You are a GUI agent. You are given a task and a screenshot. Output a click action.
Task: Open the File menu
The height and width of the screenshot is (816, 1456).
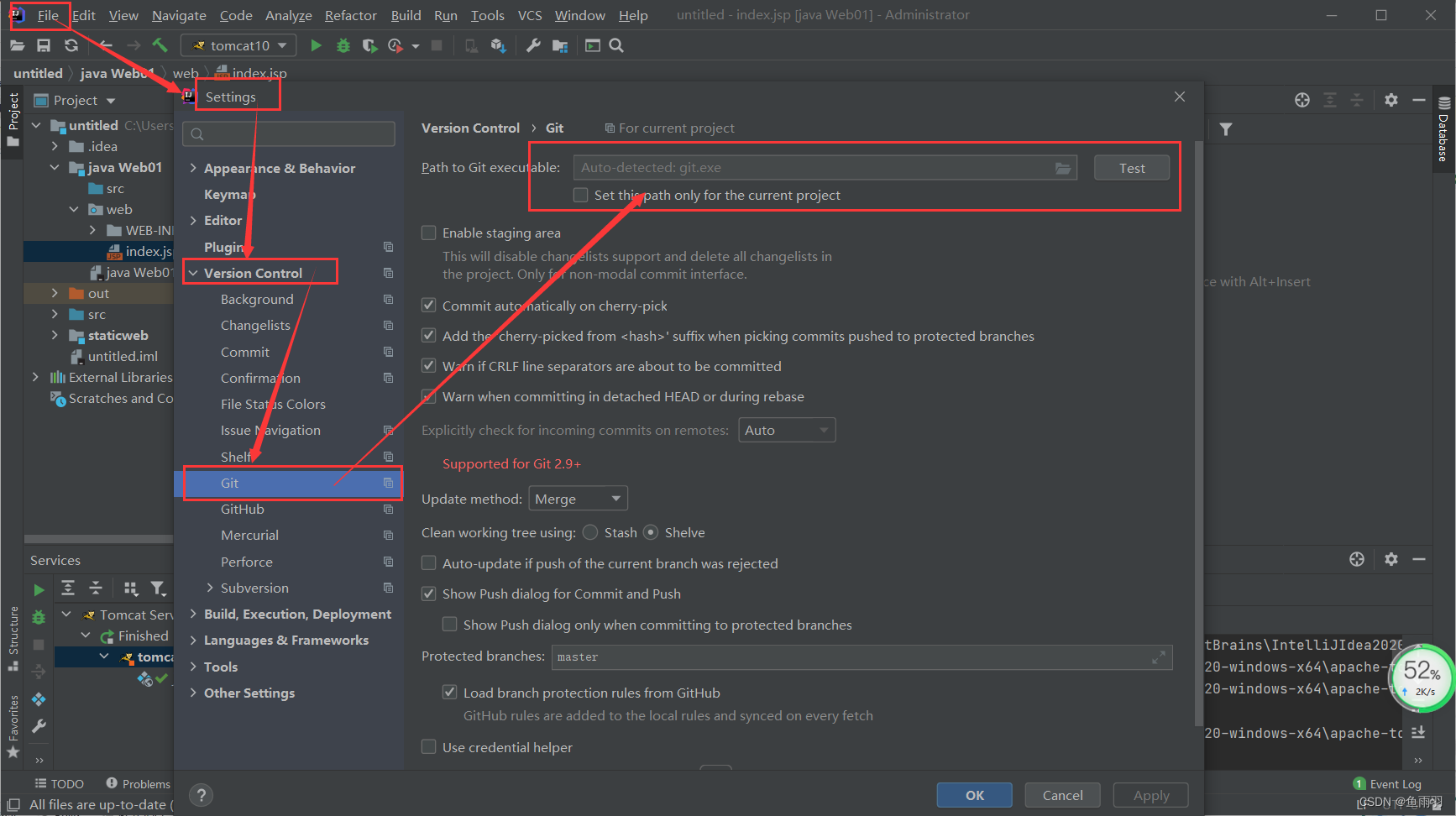coord(48,15)
